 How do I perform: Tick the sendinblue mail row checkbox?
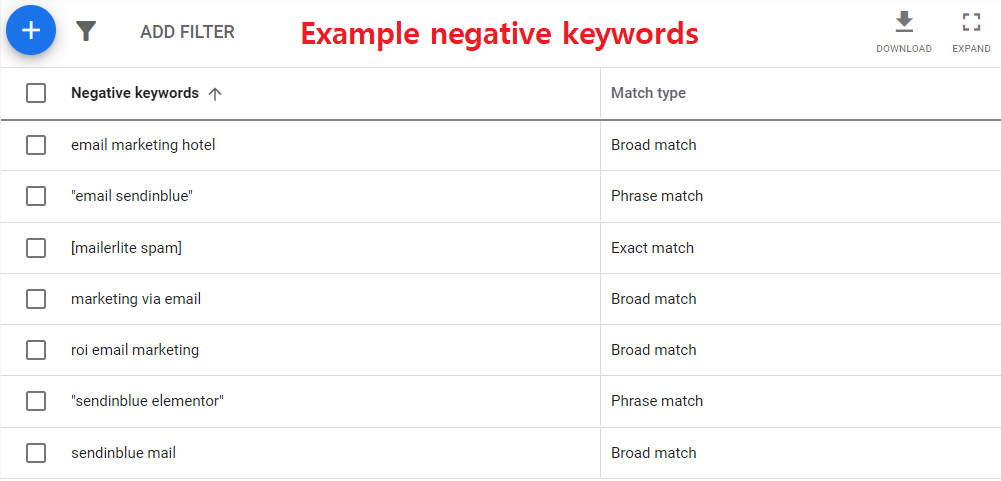pos(36,453)
